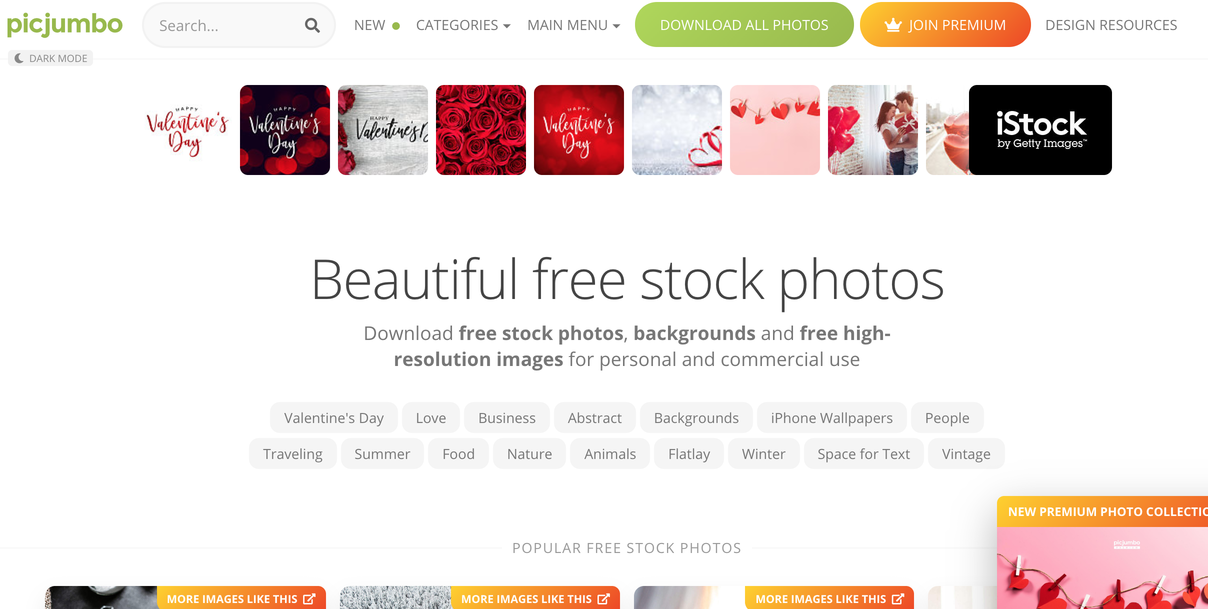Click the iStock by Getty Images logo
Viewport: 1208px width, 609px height.
click(x=1040, y=130)
